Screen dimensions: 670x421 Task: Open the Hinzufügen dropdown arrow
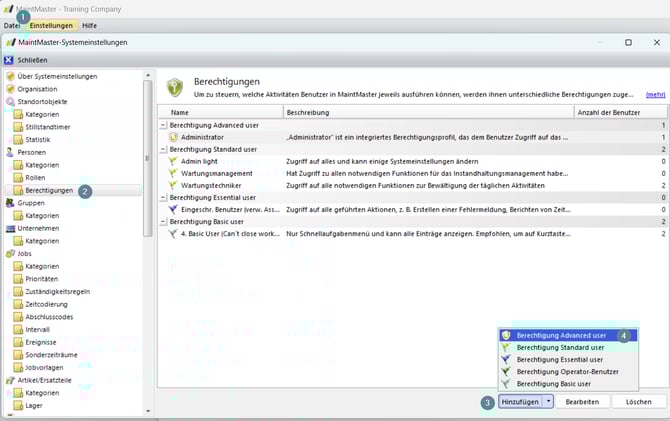coord(548,402)
